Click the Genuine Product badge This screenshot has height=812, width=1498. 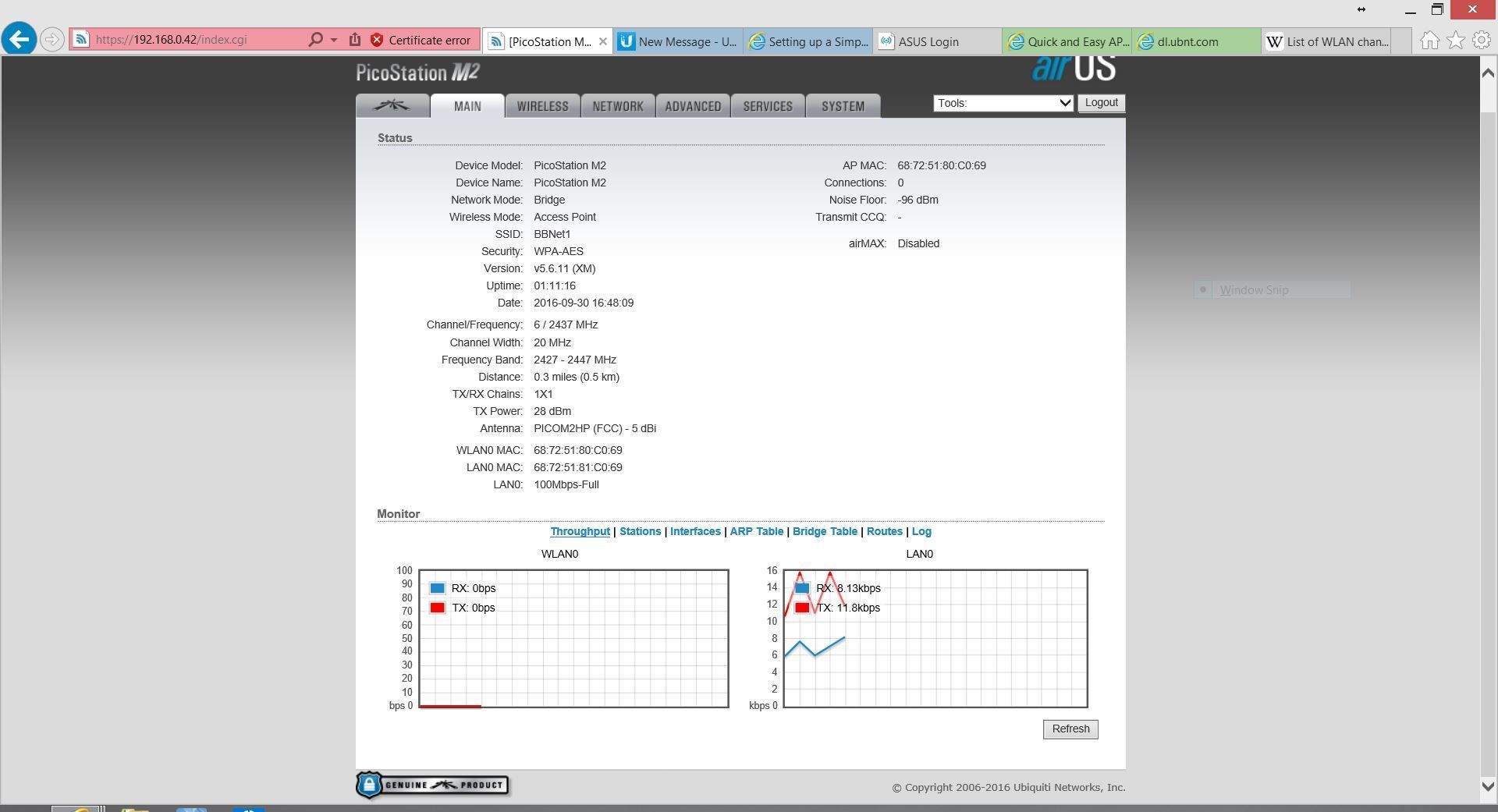coord(432,785)
